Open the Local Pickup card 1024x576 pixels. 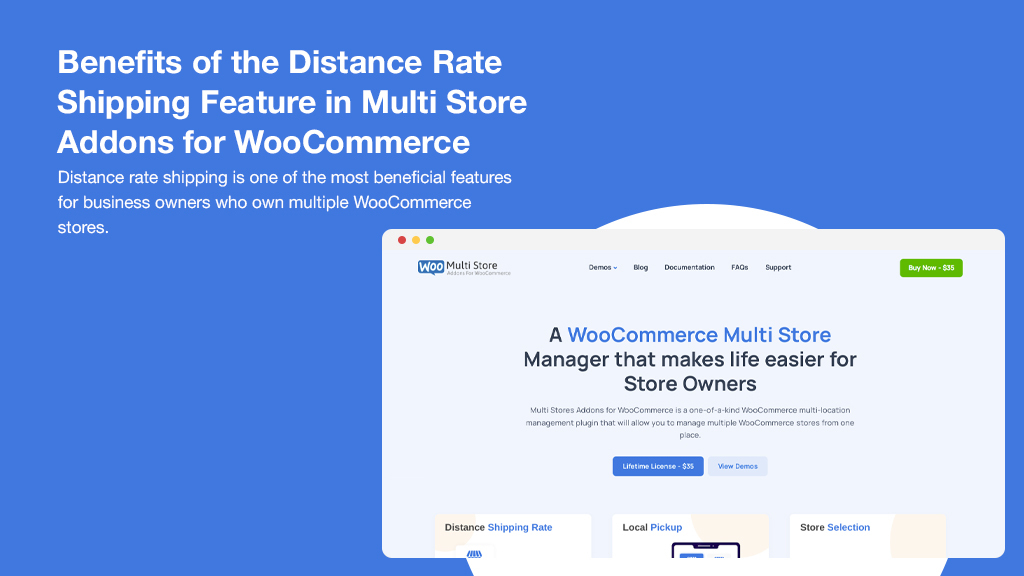click(690, 536)
